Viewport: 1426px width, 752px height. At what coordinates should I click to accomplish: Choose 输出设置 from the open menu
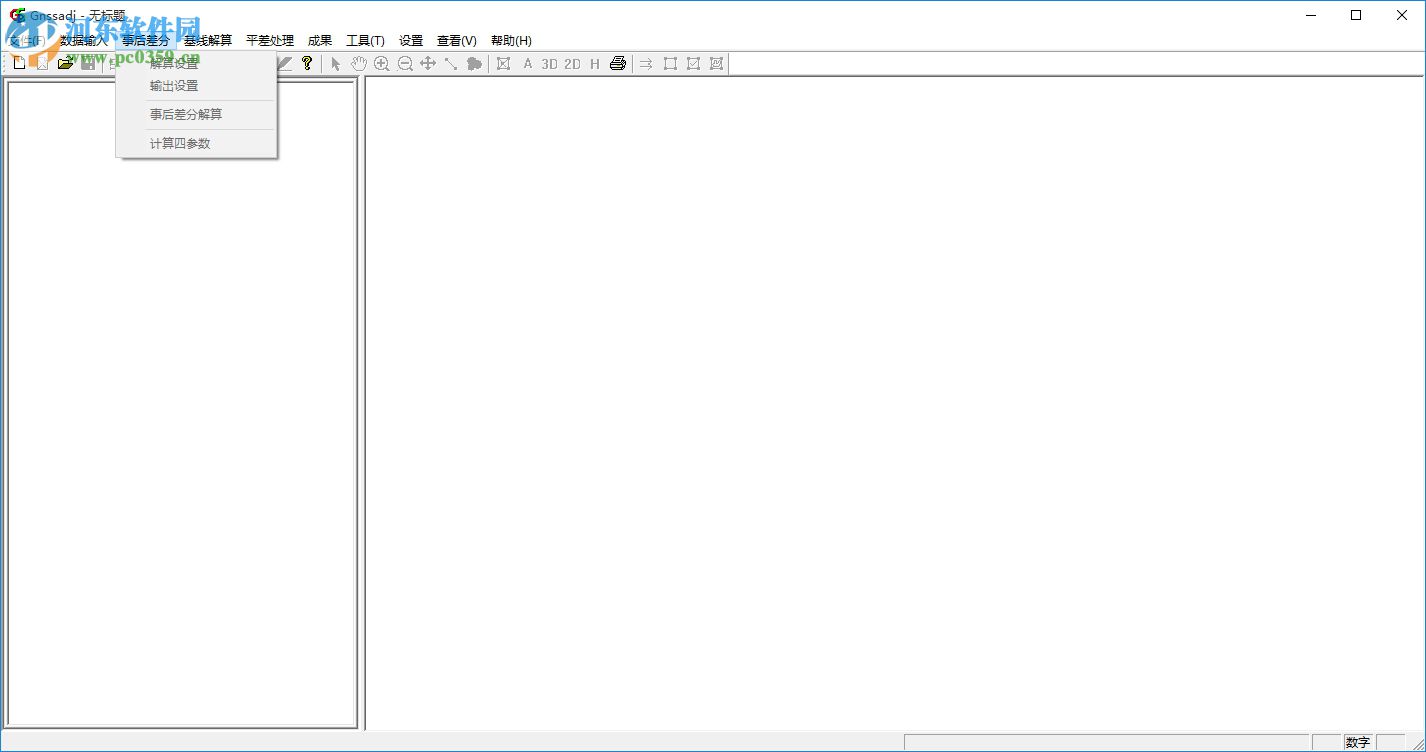pyautogui.click(x=174, y=86)
